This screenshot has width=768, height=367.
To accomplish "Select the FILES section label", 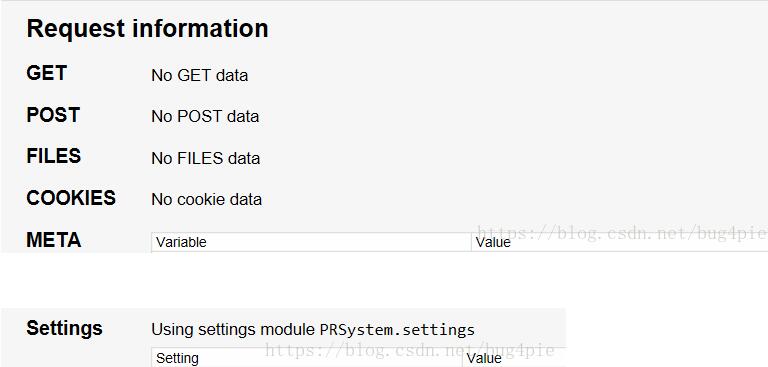I will 54,156.
